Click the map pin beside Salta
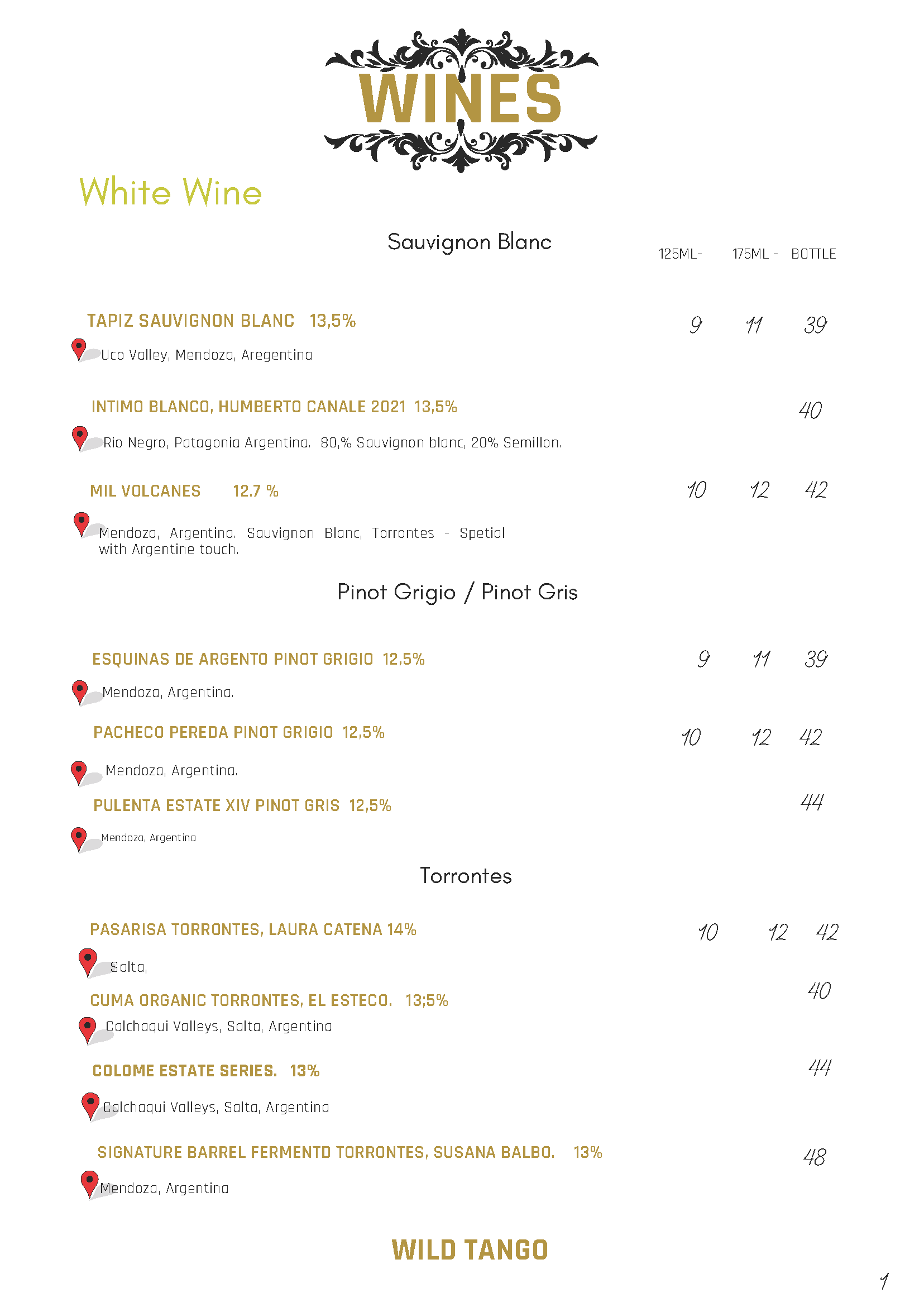This screenshot has width=924, height=1307. click(x=88, y=961)
